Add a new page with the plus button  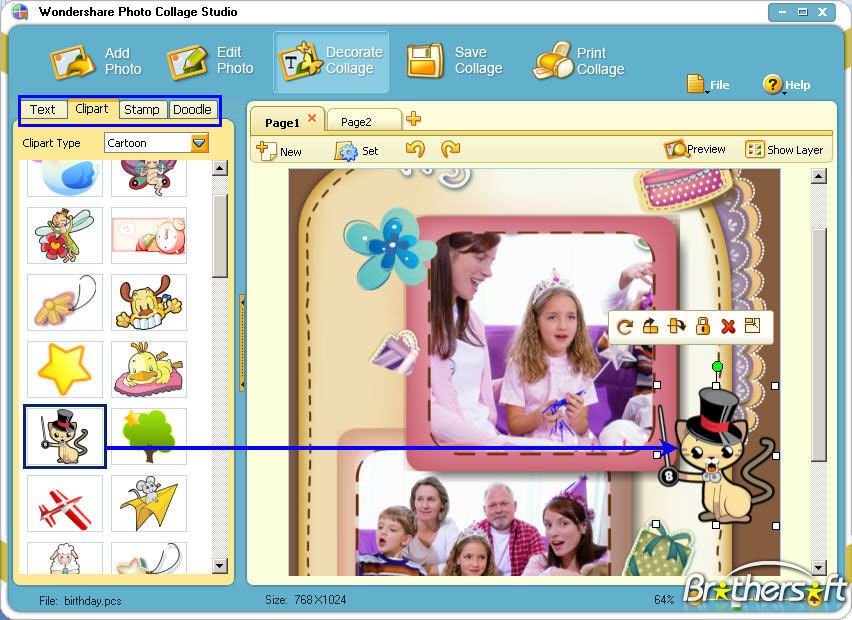[412, 120]
